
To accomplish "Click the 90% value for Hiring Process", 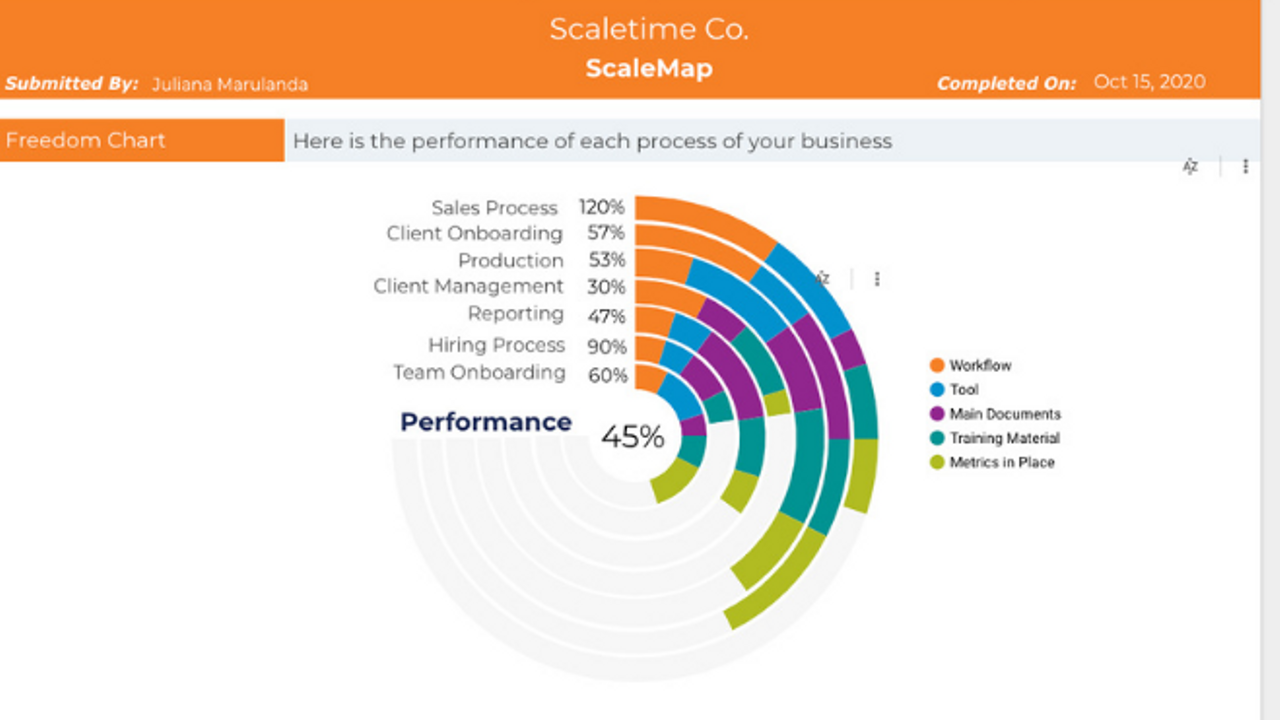I will (x=607, y=347).
